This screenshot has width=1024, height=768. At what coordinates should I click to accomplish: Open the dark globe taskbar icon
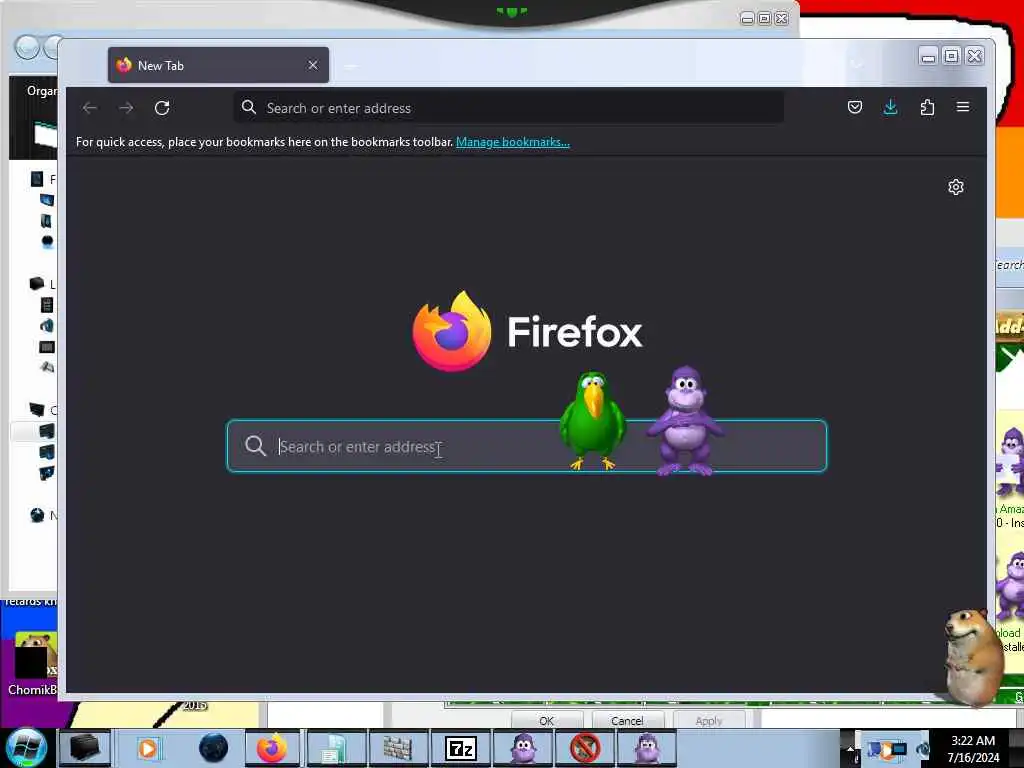point(214,748)
